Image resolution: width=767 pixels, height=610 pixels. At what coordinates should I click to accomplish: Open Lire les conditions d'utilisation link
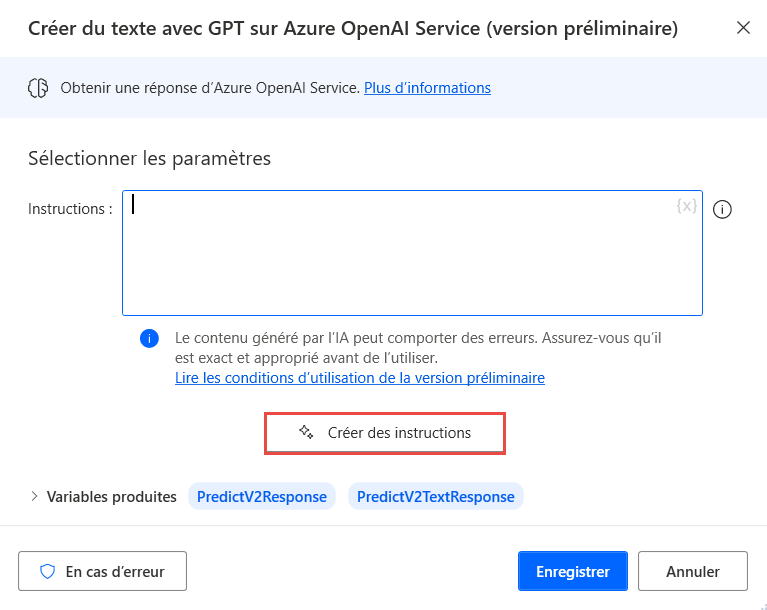point(359,378)
